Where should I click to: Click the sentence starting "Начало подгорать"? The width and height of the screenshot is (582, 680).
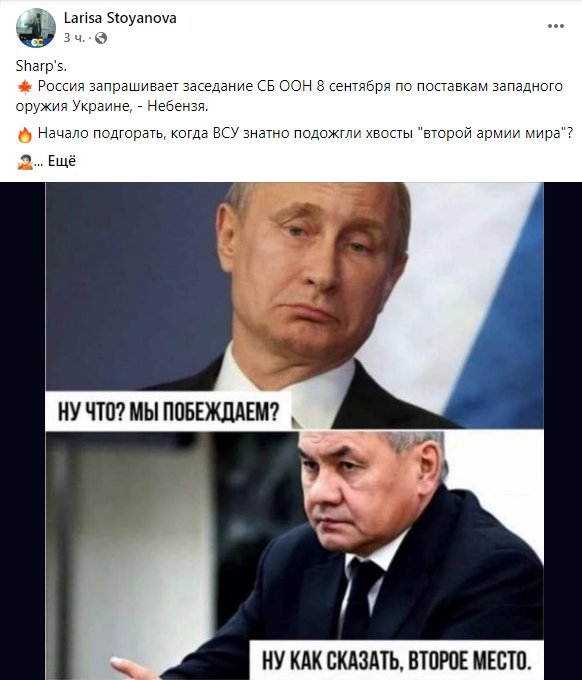click(305, 133)
